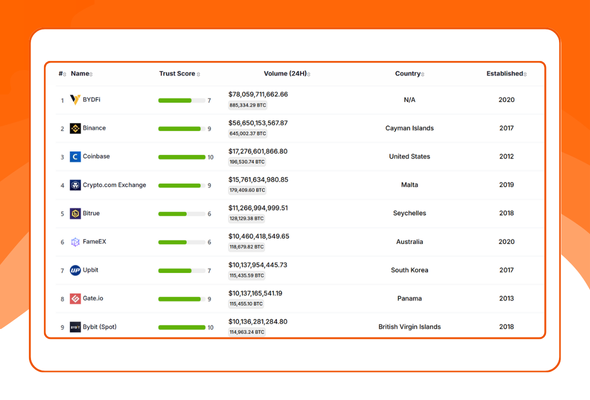The height and width of the screenshot is (400, 590).
Task: Open the Bybit (Spot) exchange link
Action: pyautogui.click(x=100, y=327)
